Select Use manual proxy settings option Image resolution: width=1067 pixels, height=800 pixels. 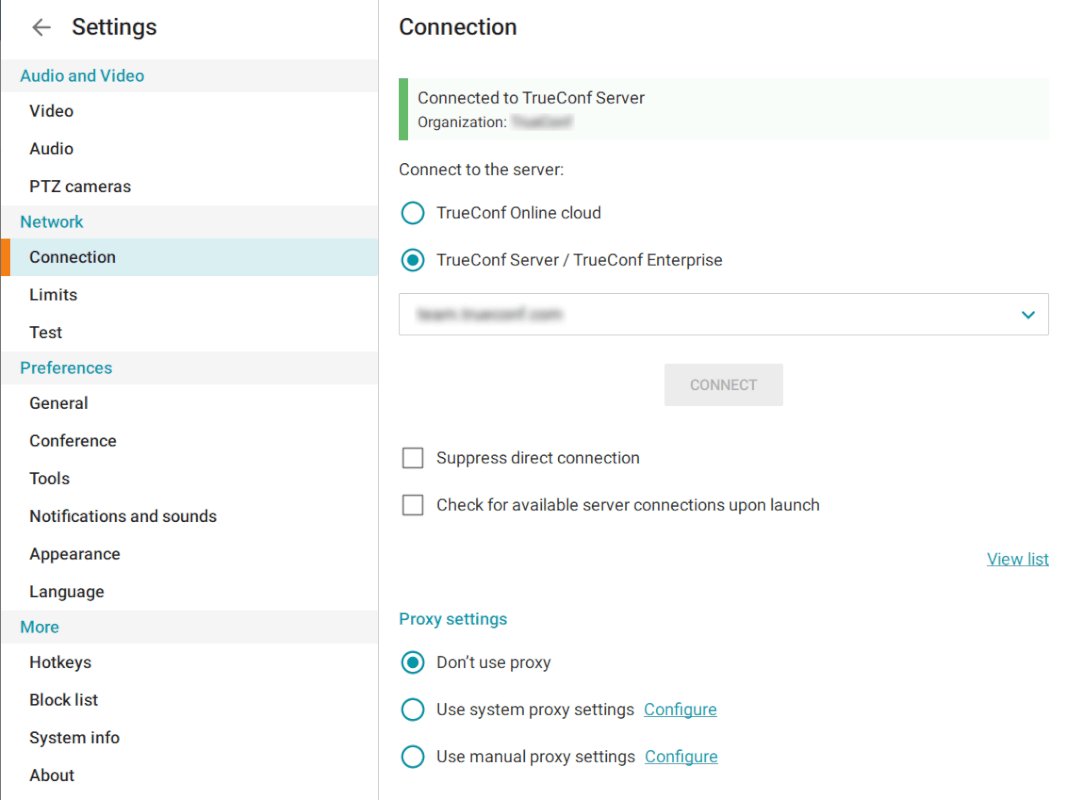click(412, 756)
